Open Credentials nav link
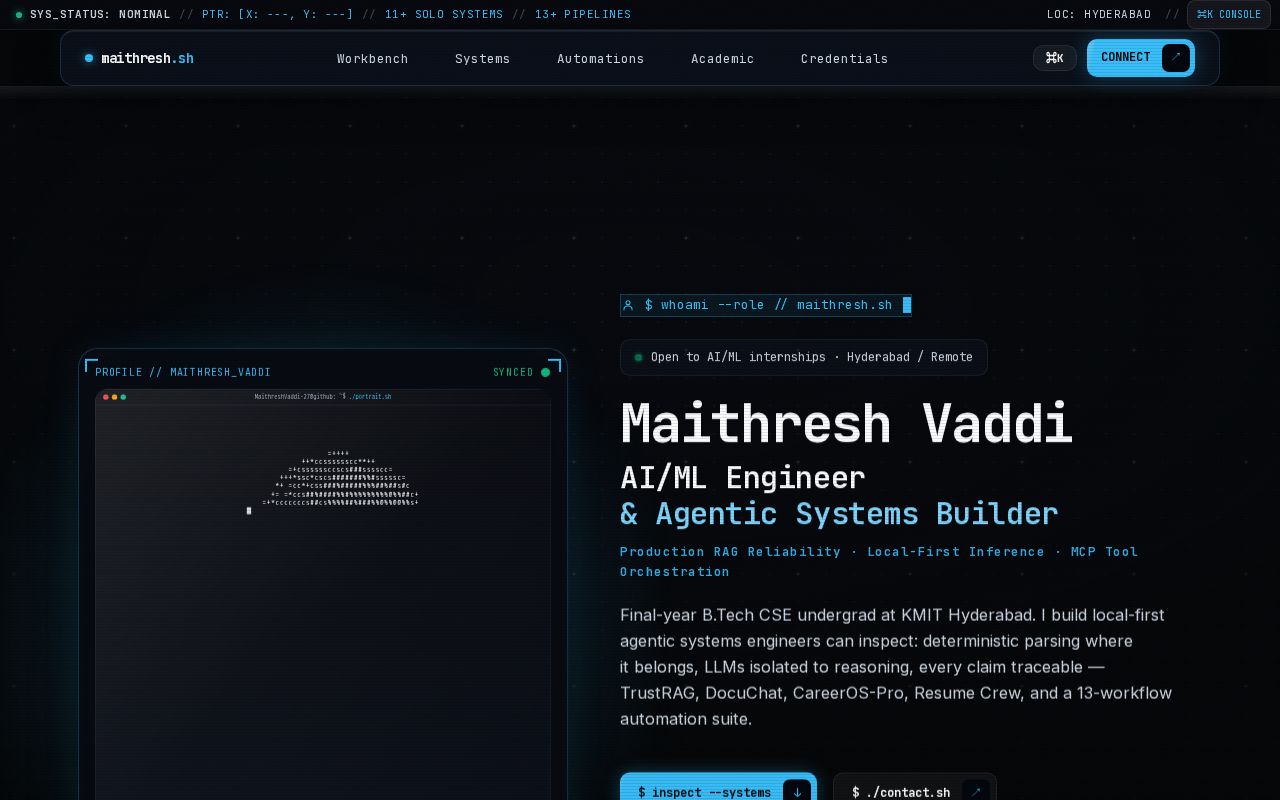1280x800 pixels. [844, 58]
